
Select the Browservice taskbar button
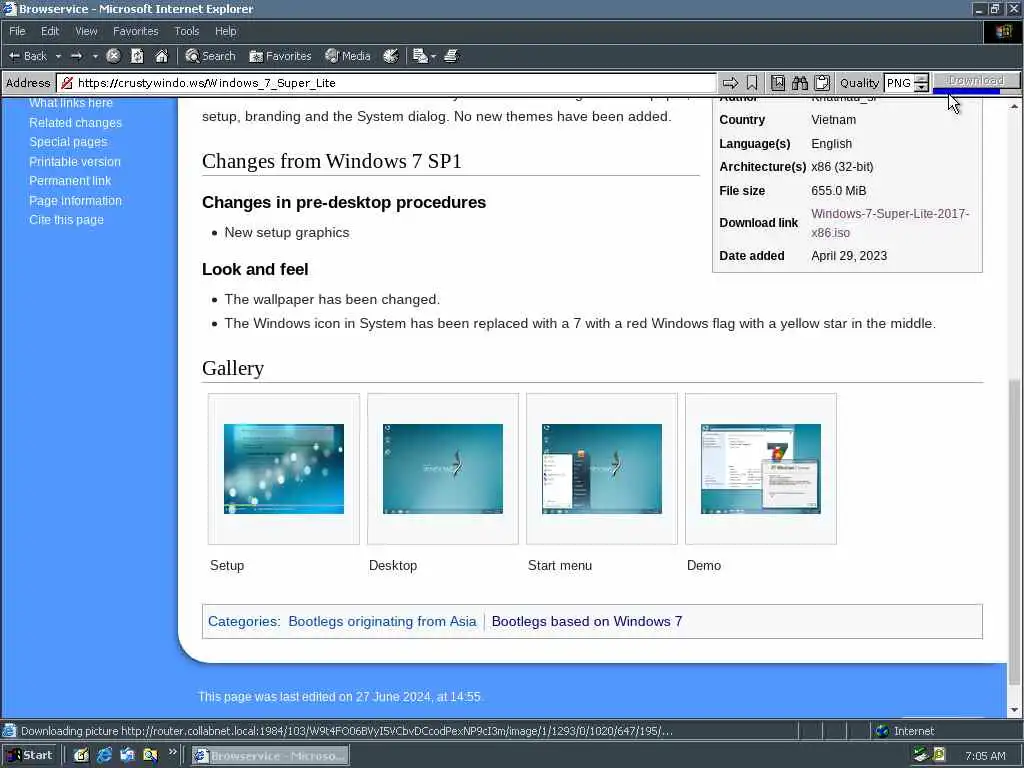[x=270, y=756]
